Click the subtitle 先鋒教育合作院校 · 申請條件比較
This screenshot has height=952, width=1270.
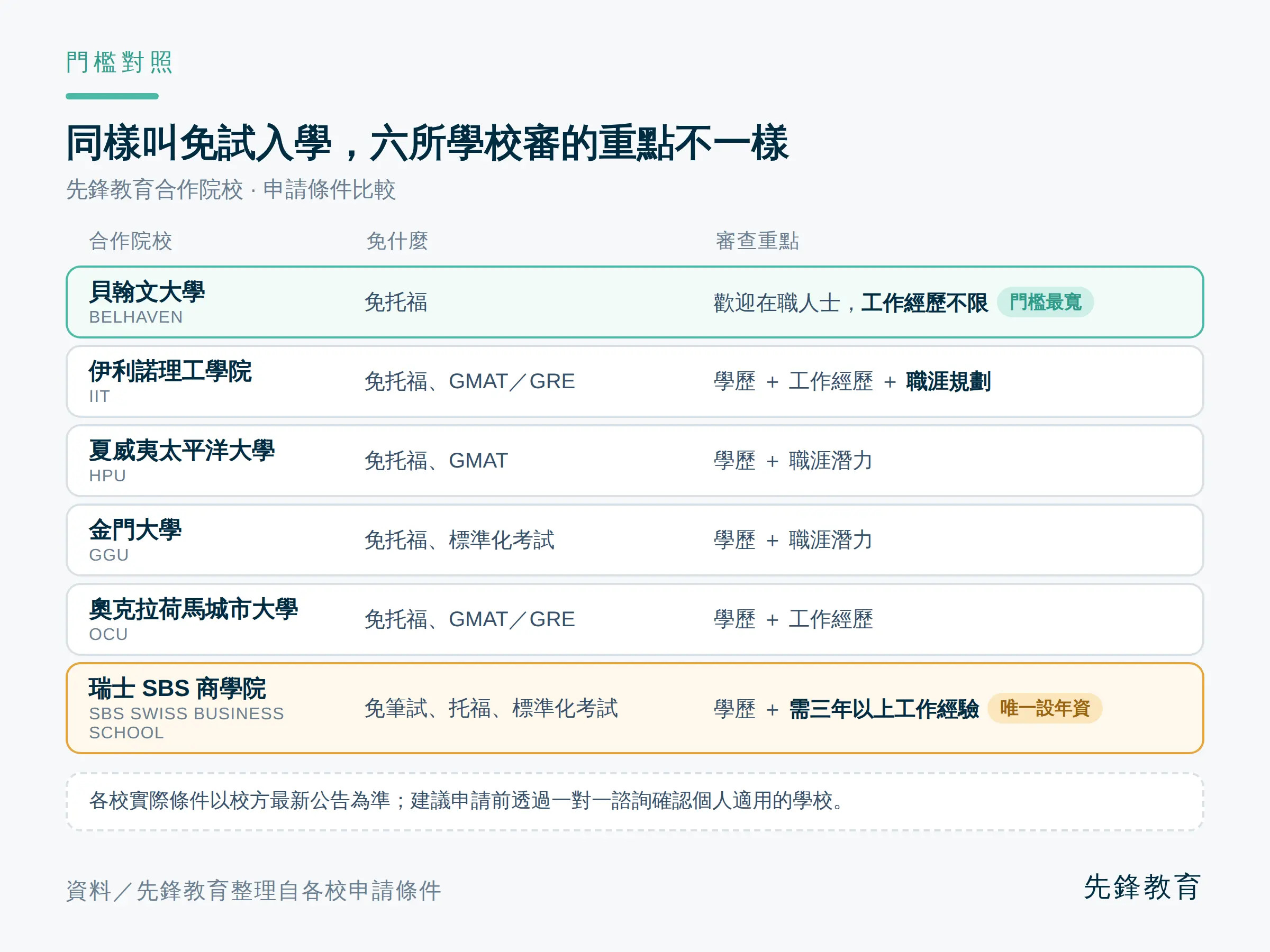click(231, 189)
